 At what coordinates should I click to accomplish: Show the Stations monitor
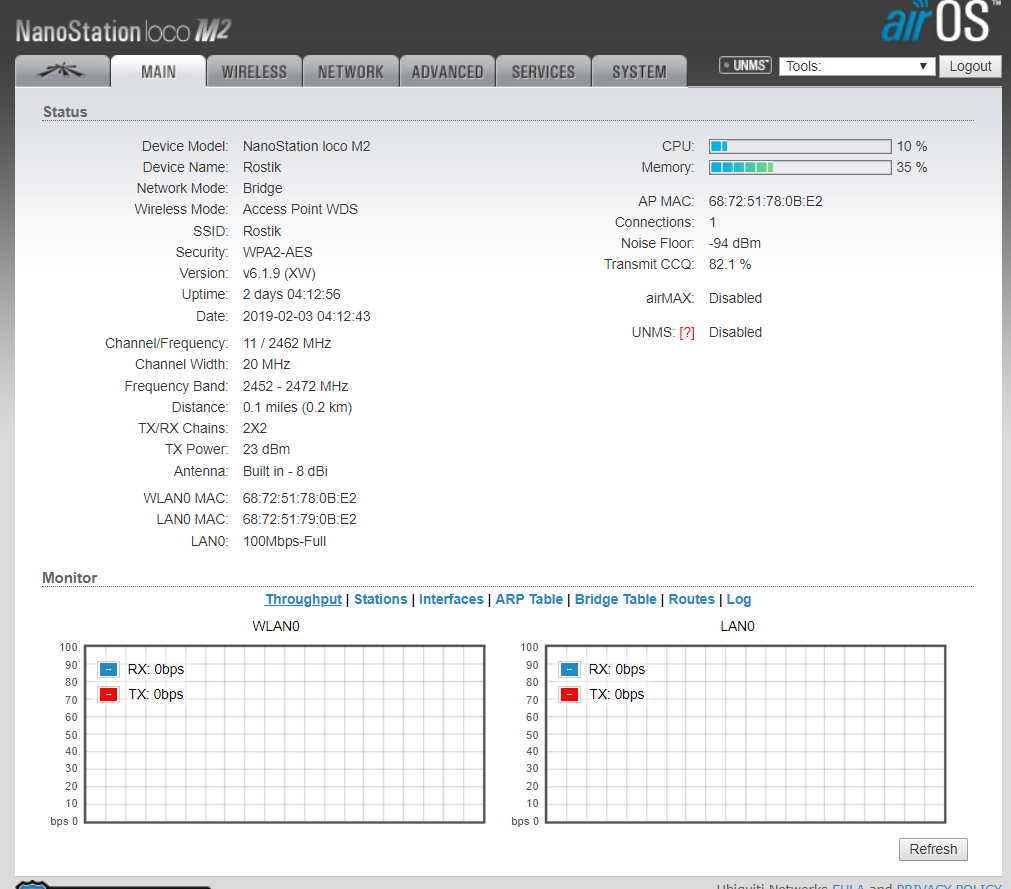point(380,599)
